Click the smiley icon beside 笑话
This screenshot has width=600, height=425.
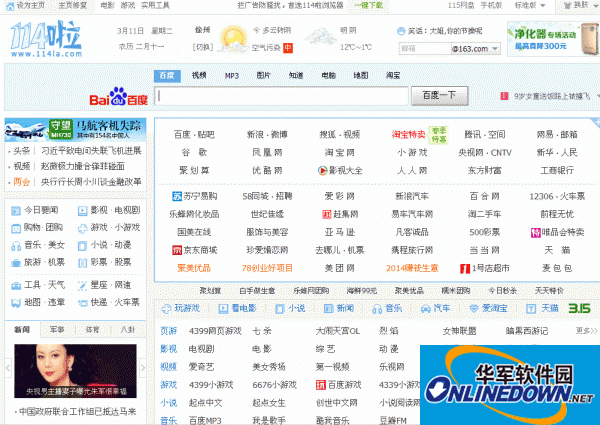[401, 31]
